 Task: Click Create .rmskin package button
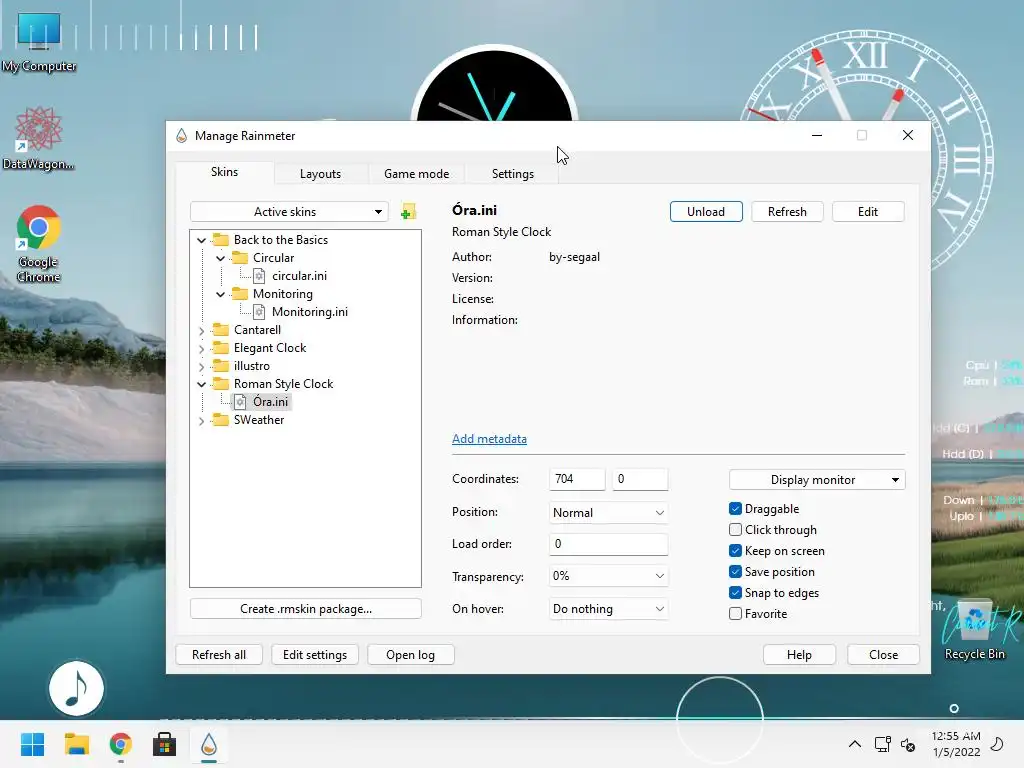[306, 609]
